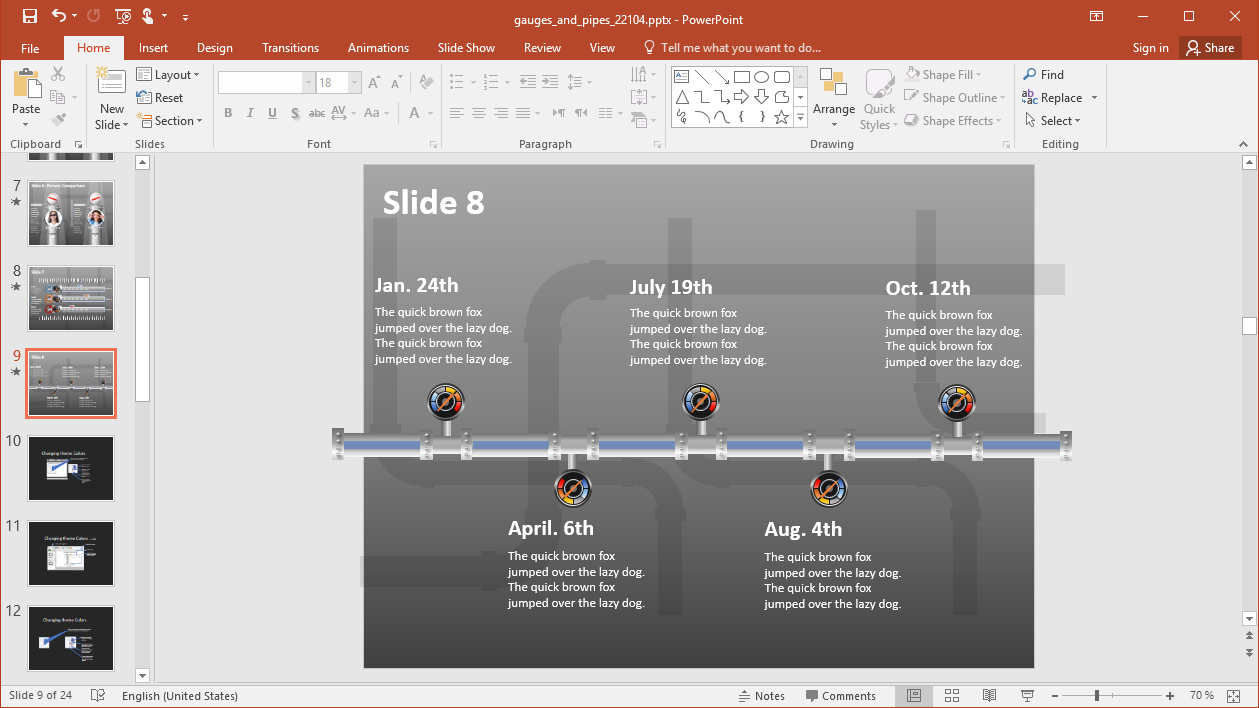Expand the Shape Fill dropdown

click(x=978, y=75)
